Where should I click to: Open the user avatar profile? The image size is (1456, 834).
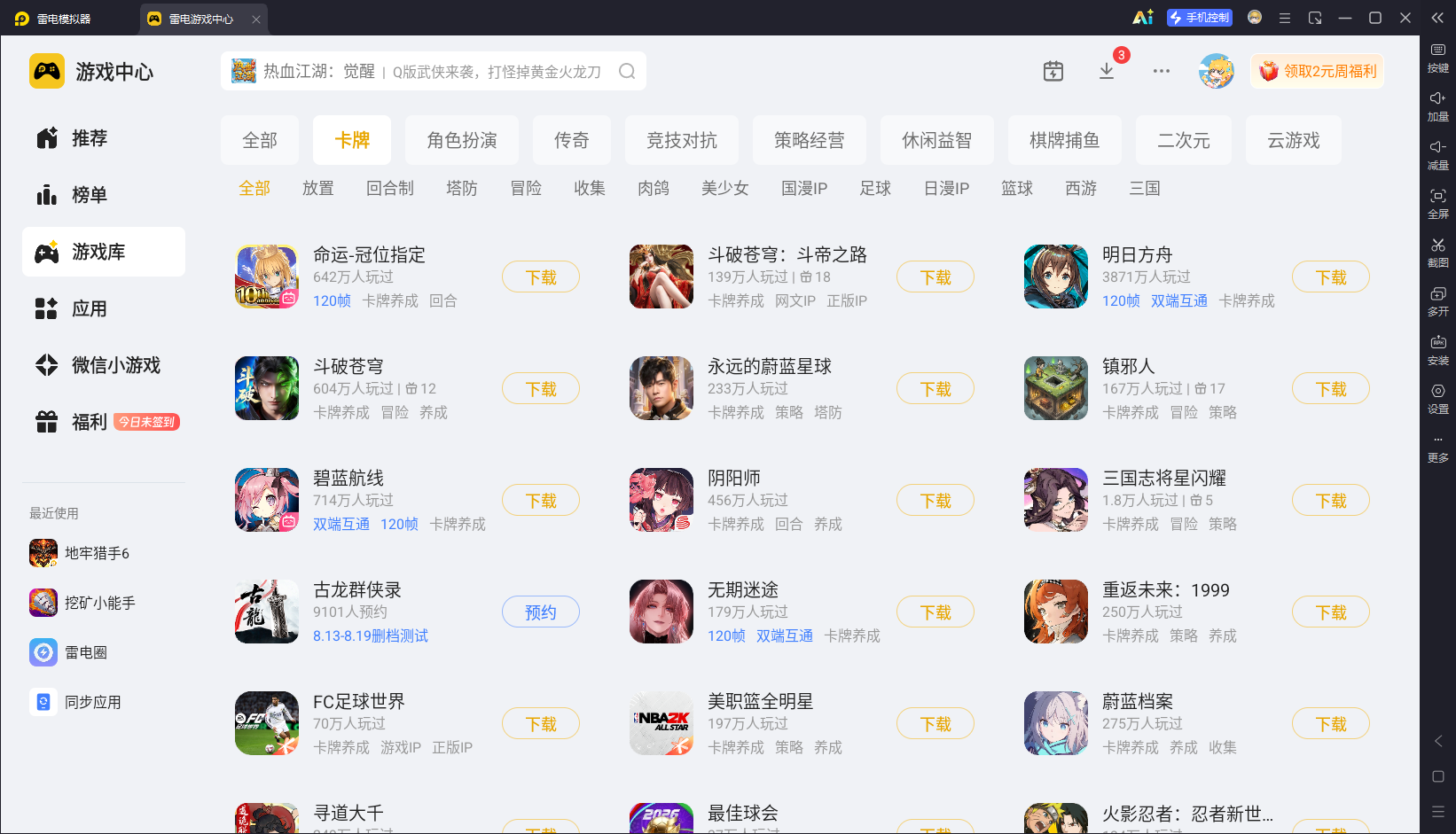[1217, 71]
